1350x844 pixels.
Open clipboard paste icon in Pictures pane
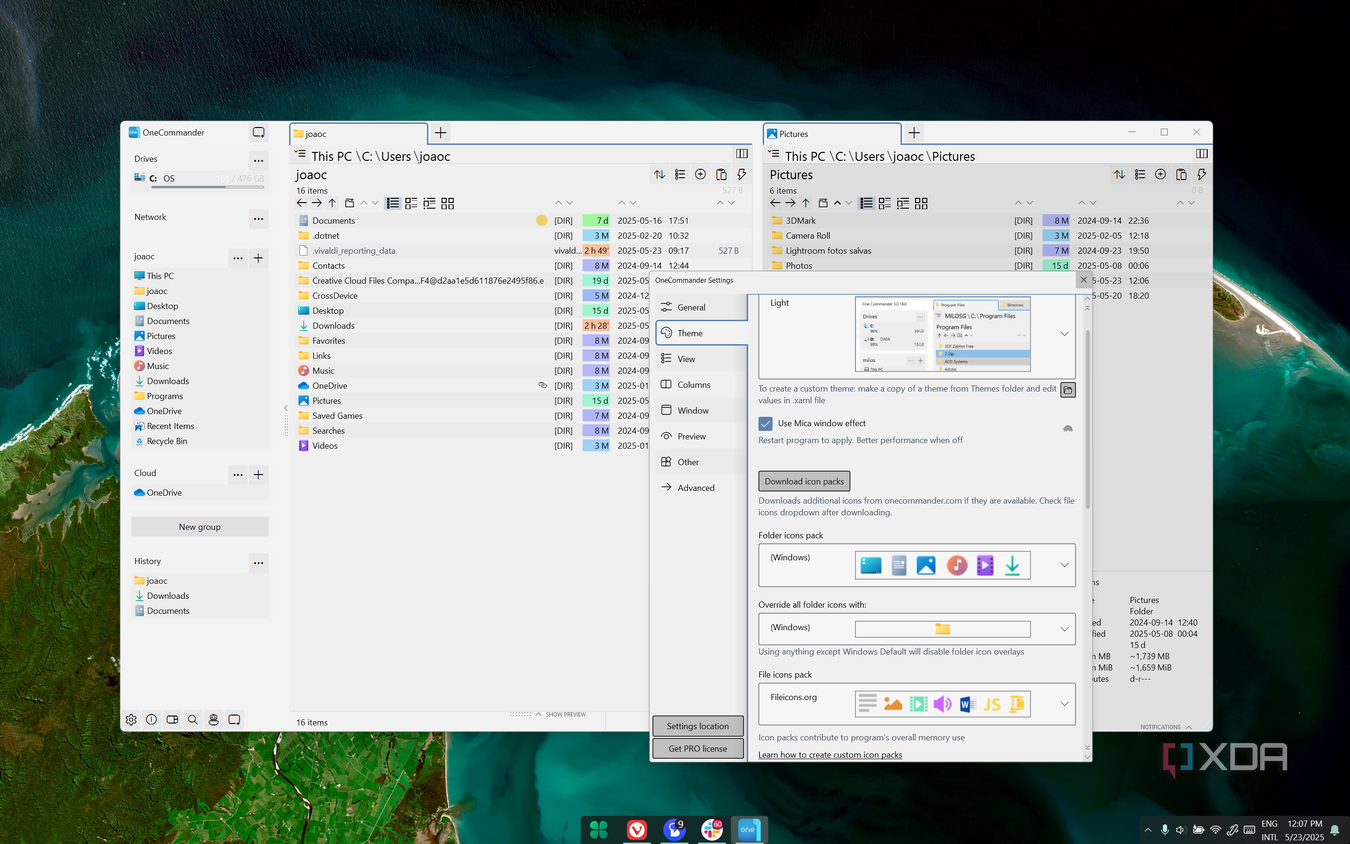pyautogui.click(x=1181, y=175)
